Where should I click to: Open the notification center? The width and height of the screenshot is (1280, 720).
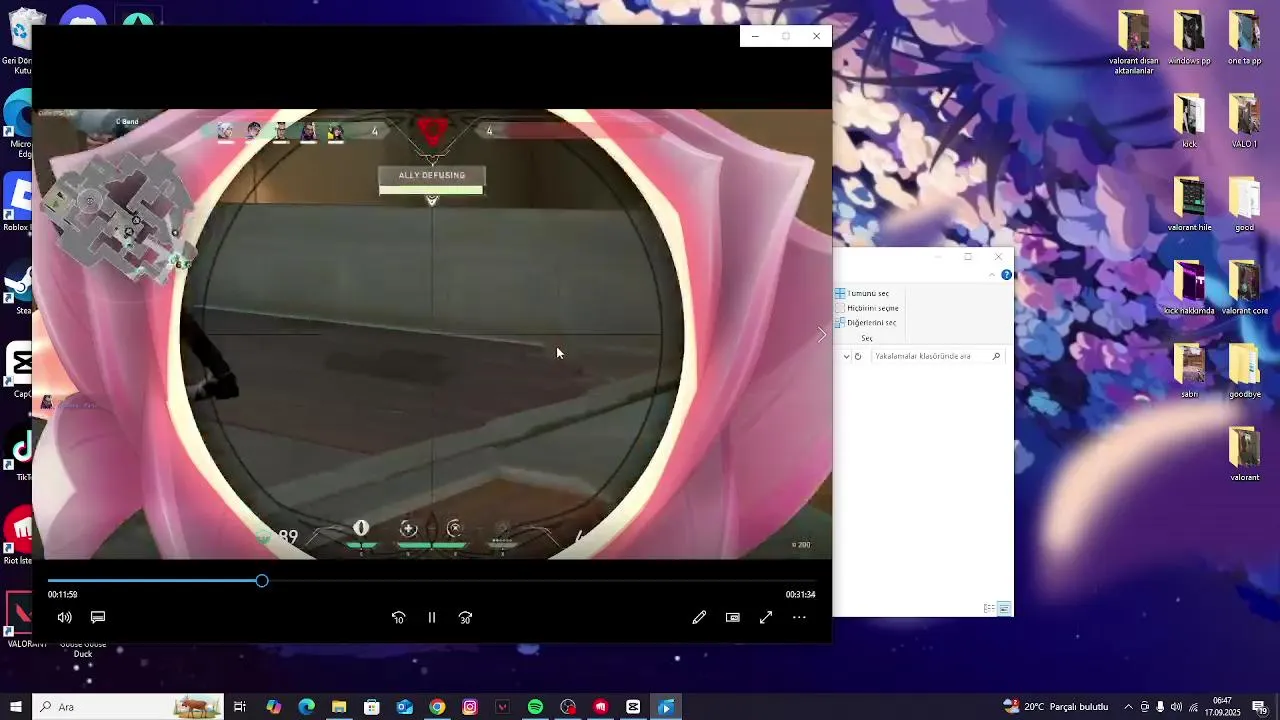[x=1260, y=707]
